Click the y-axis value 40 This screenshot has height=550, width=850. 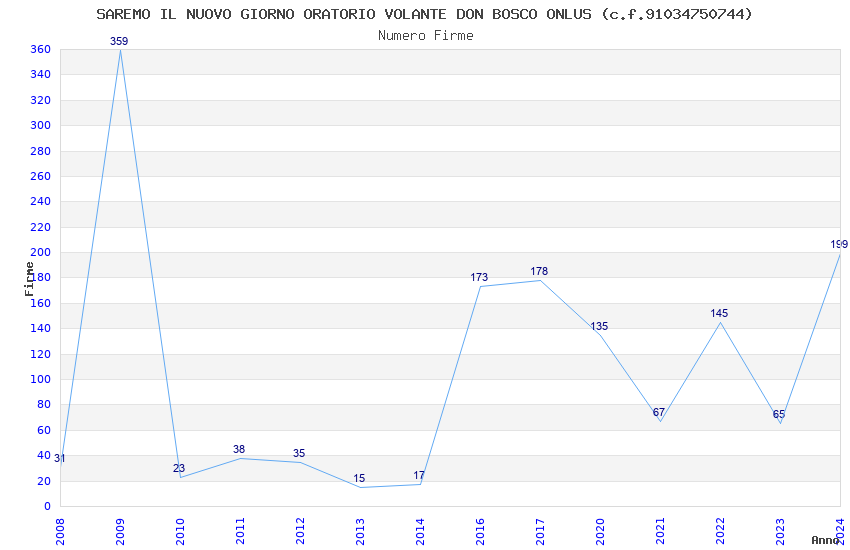tap(44, 455)
